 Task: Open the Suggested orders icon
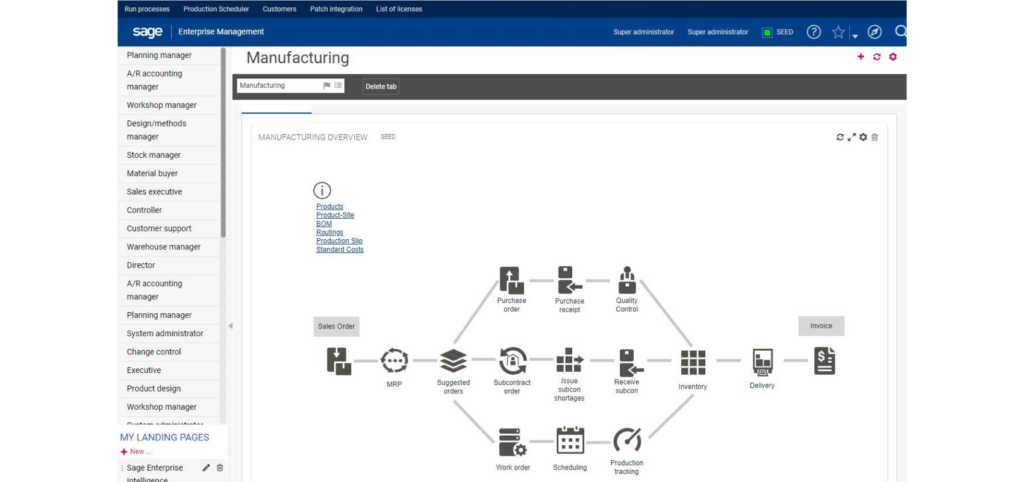[453, 361]
